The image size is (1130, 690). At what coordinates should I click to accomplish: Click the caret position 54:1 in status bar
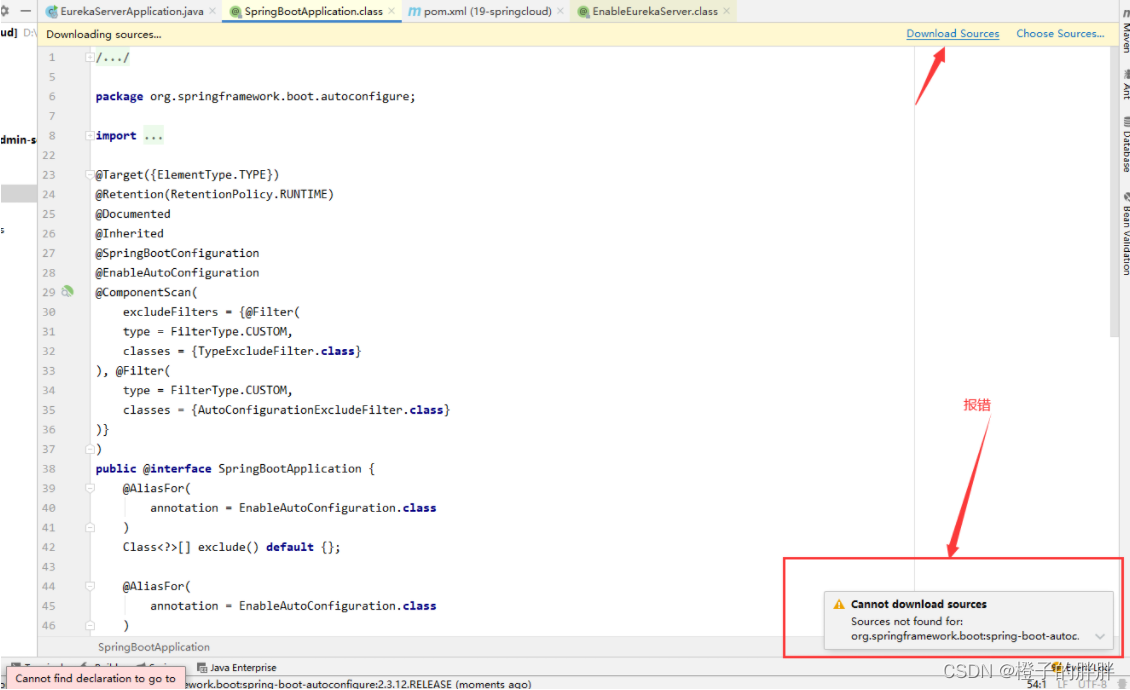point(1036,684)
